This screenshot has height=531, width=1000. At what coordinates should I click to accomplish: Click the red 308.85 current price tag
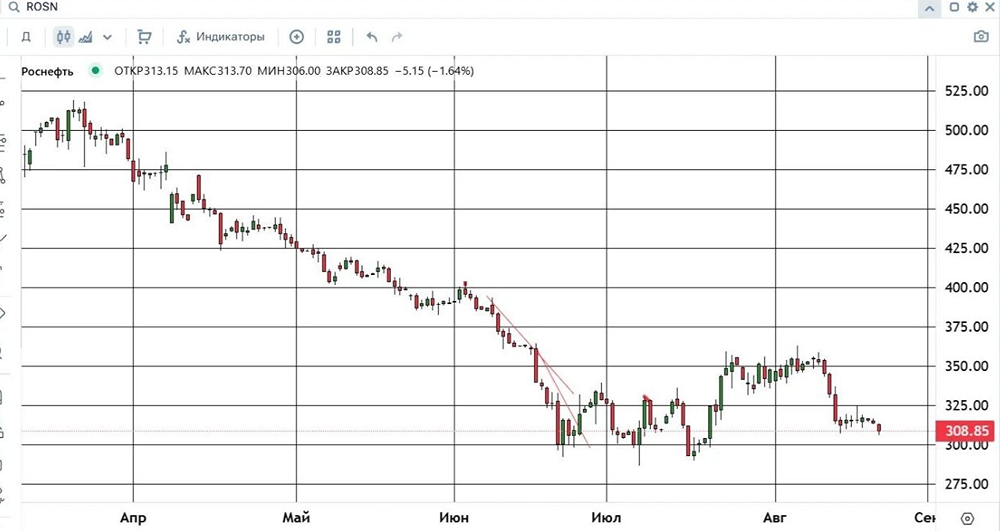(x=964, y=431)
